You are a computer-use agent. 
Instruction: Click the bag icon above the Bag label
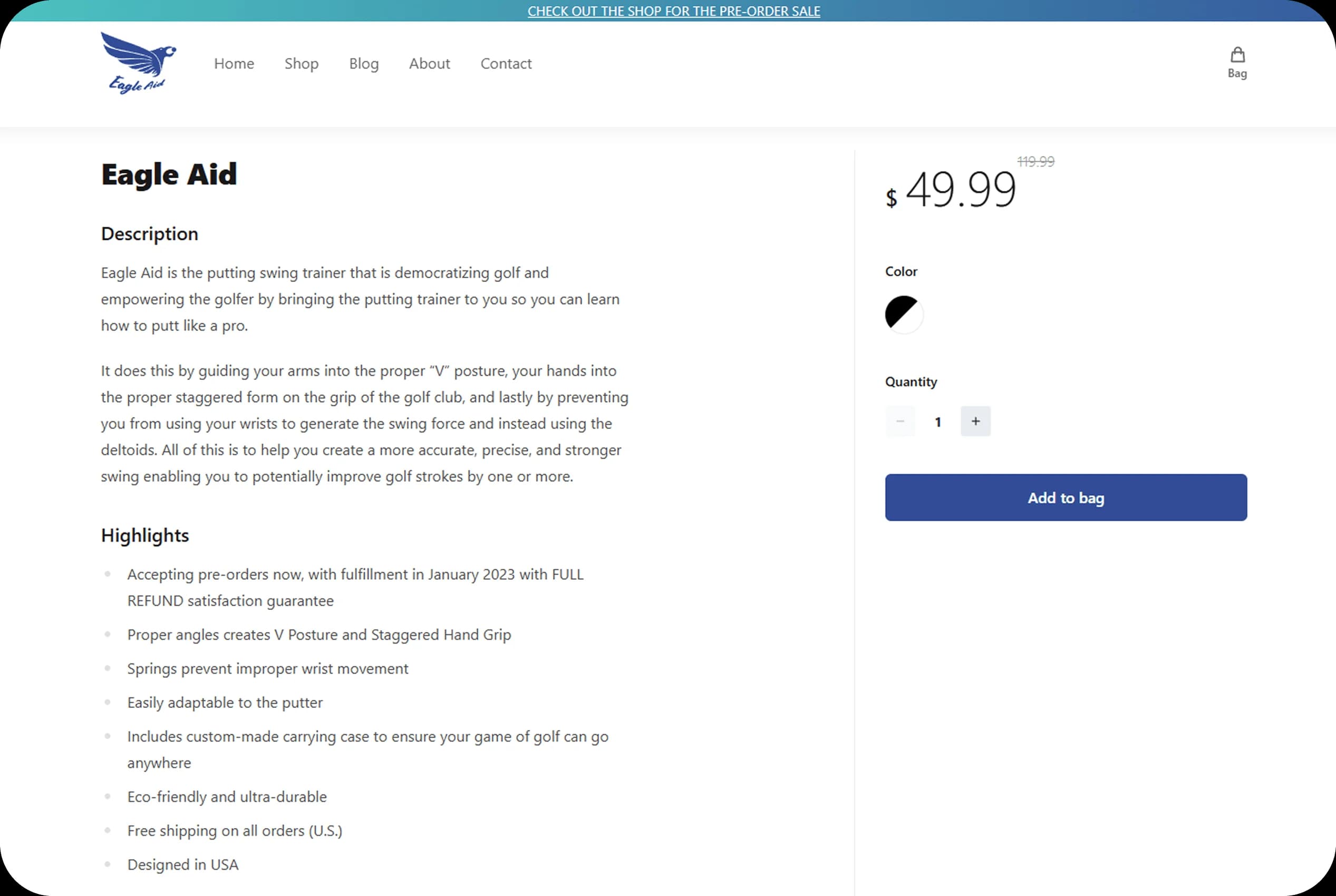tap(1236, 54)
